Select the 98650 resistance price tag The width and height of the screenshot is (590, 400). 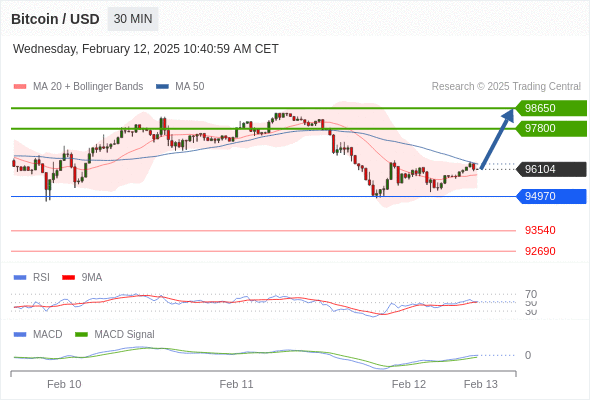pyautogui.click(x=551, y=108)
